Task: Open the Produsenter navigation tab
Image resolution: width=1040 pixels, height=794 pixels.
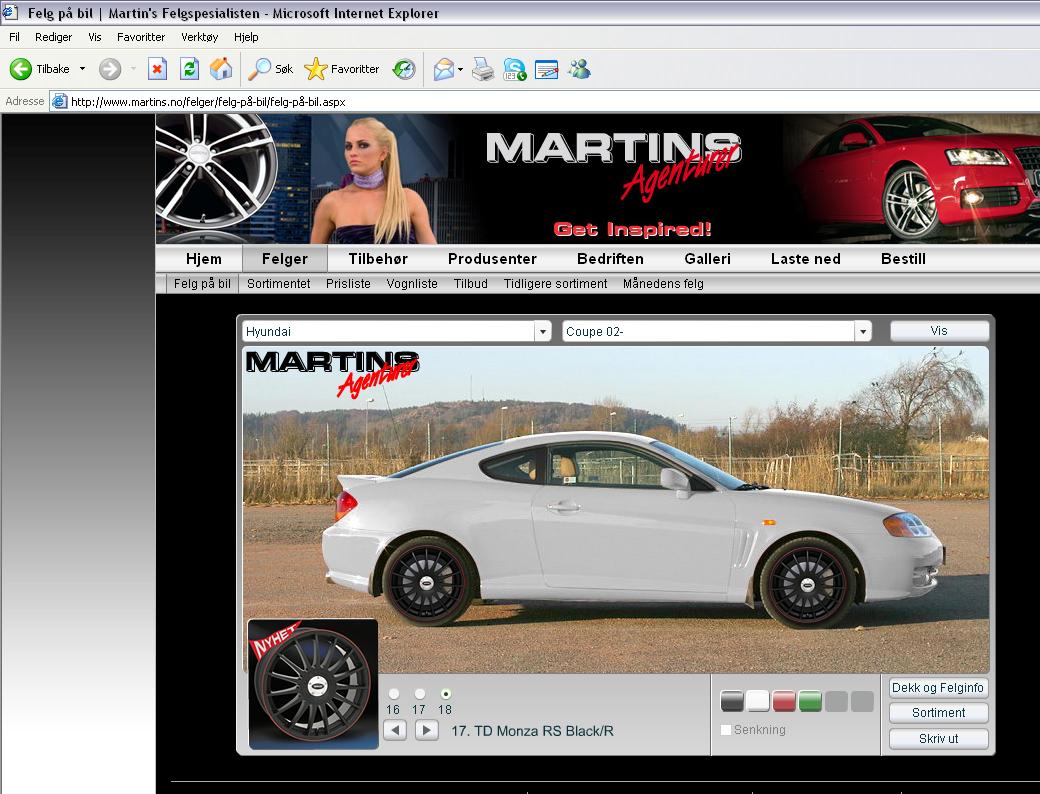Action: tap(492, 259)
